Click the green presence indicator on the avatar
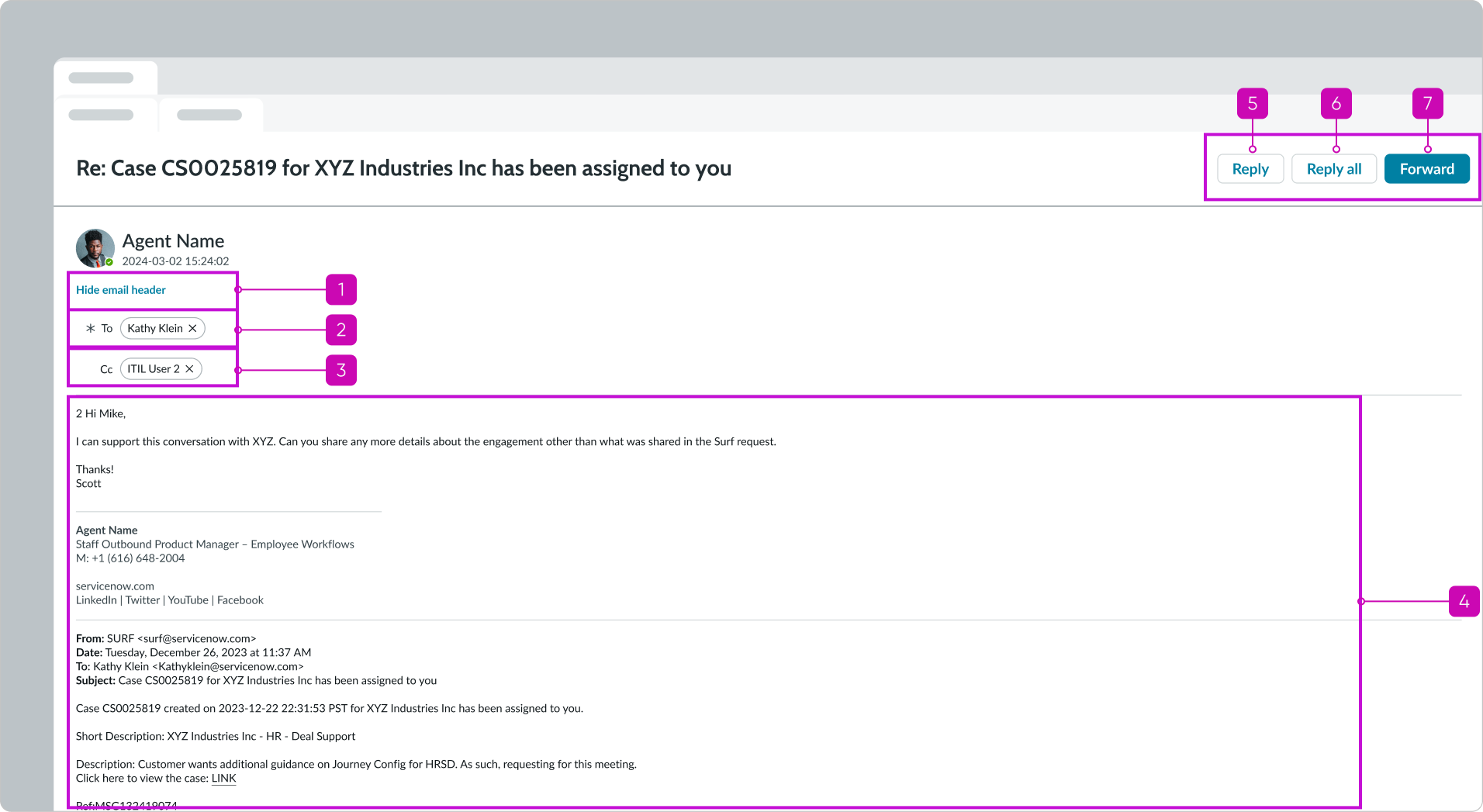 pyautogui.click(x=111, y=261)
